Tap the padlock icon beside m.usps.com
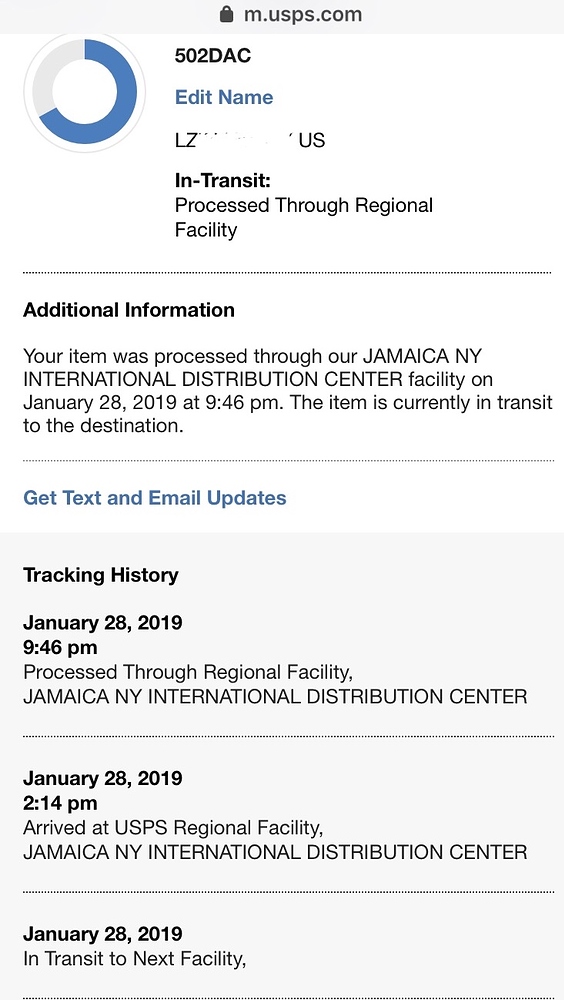Viewport: 564px width, 1000px height. click(x=226, y=13)
